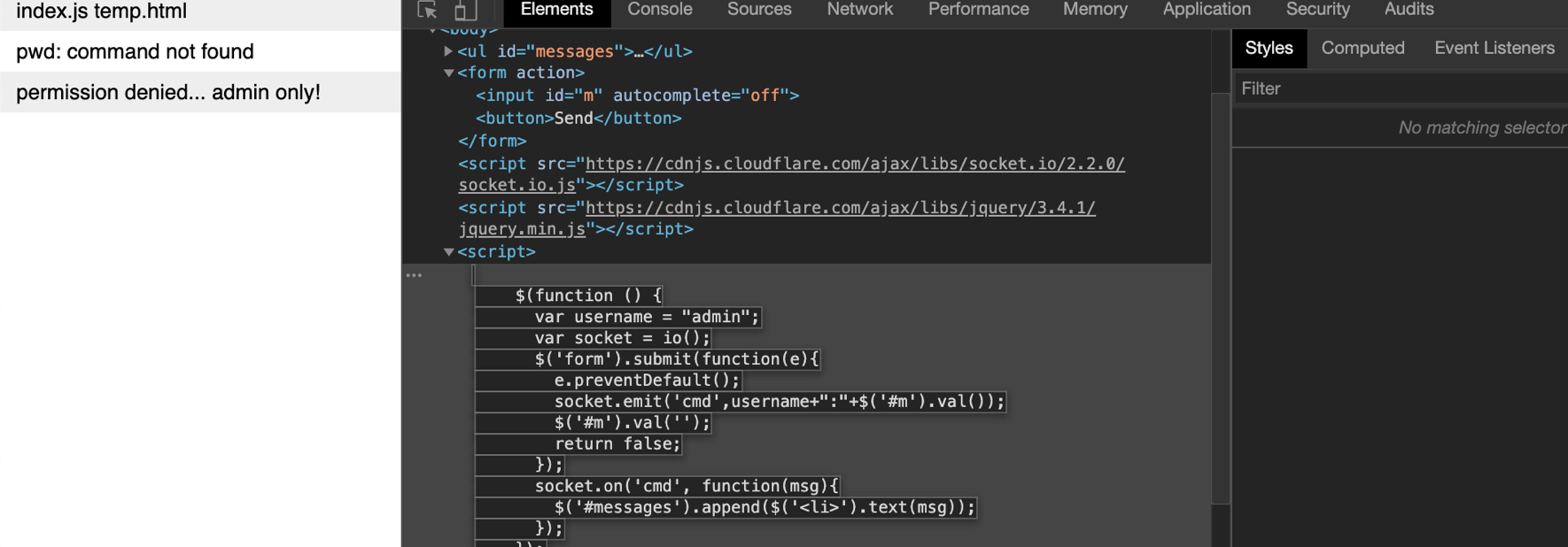
Task: Select the Styles pane tab
Action: coord(1269,49)
